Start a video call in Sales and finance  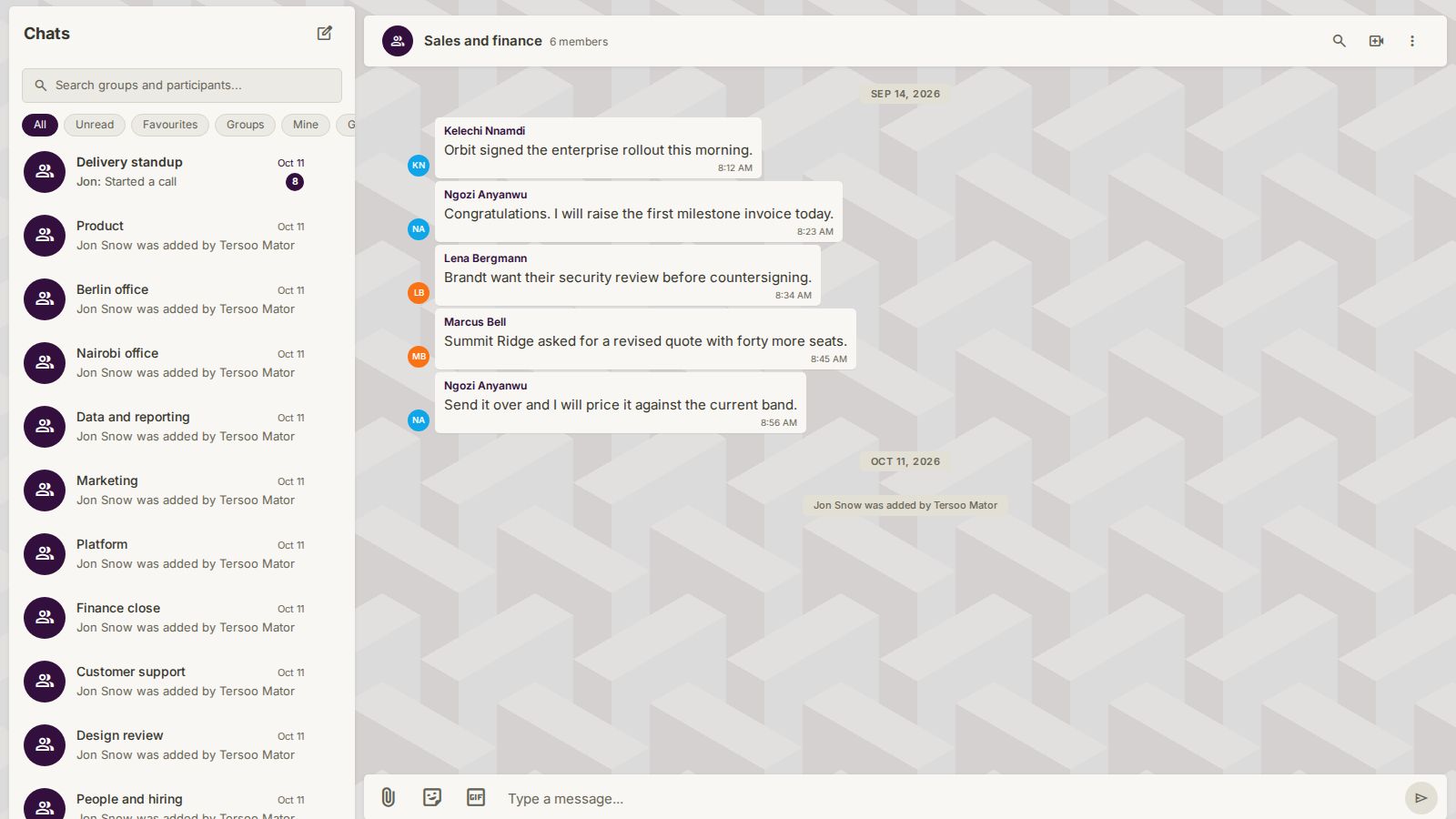click(x=1376, y=41)
